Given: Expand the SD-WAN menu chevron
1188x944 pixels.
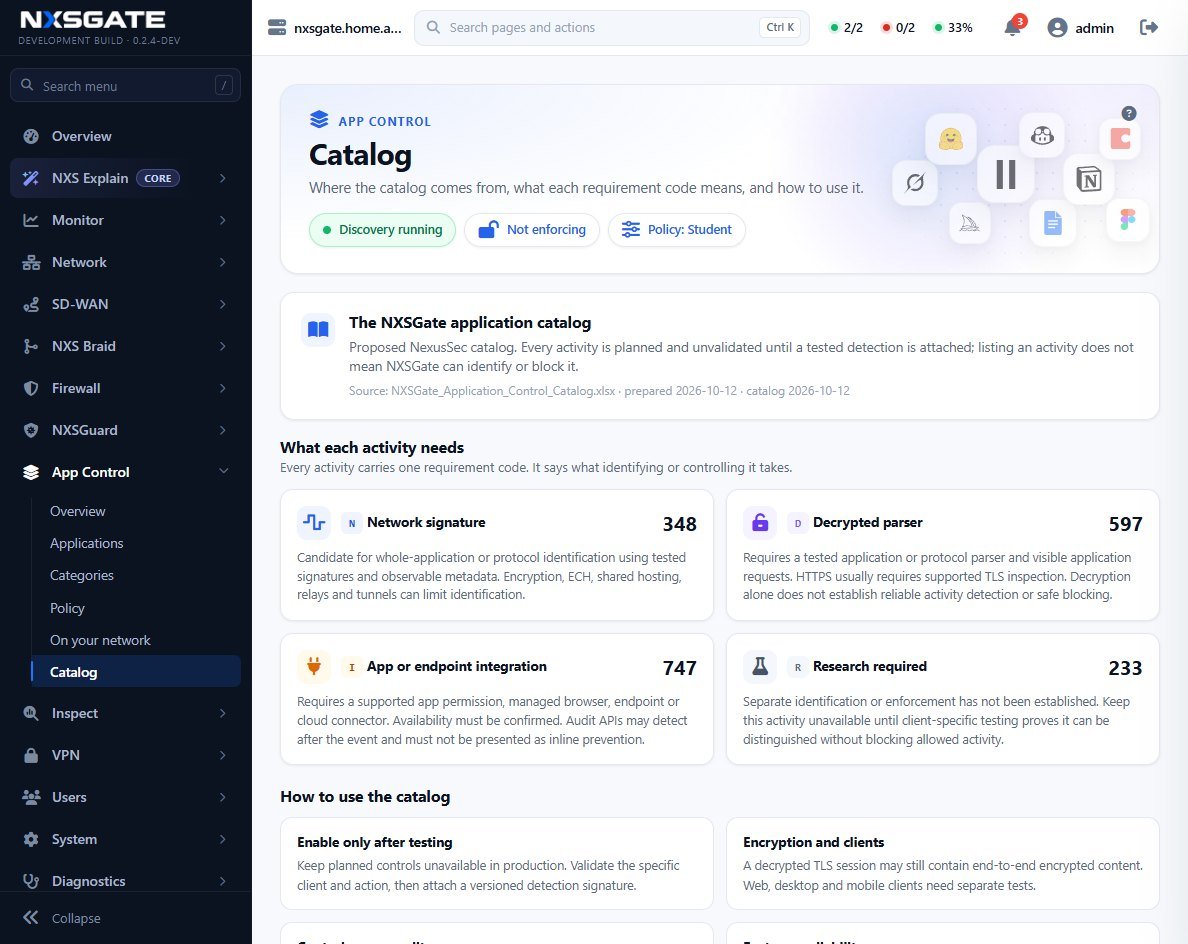Looking at the screenshot, I should tap(223, 305).
